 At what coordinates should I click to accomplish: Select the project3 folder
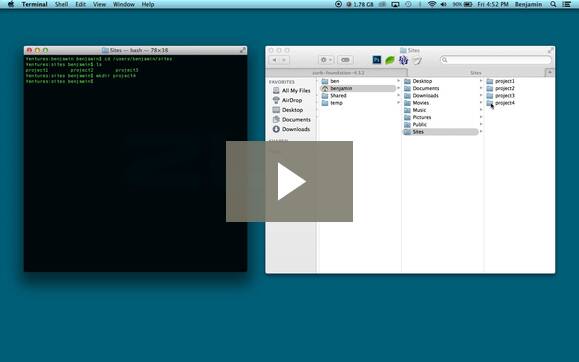[x=501, y=95]
